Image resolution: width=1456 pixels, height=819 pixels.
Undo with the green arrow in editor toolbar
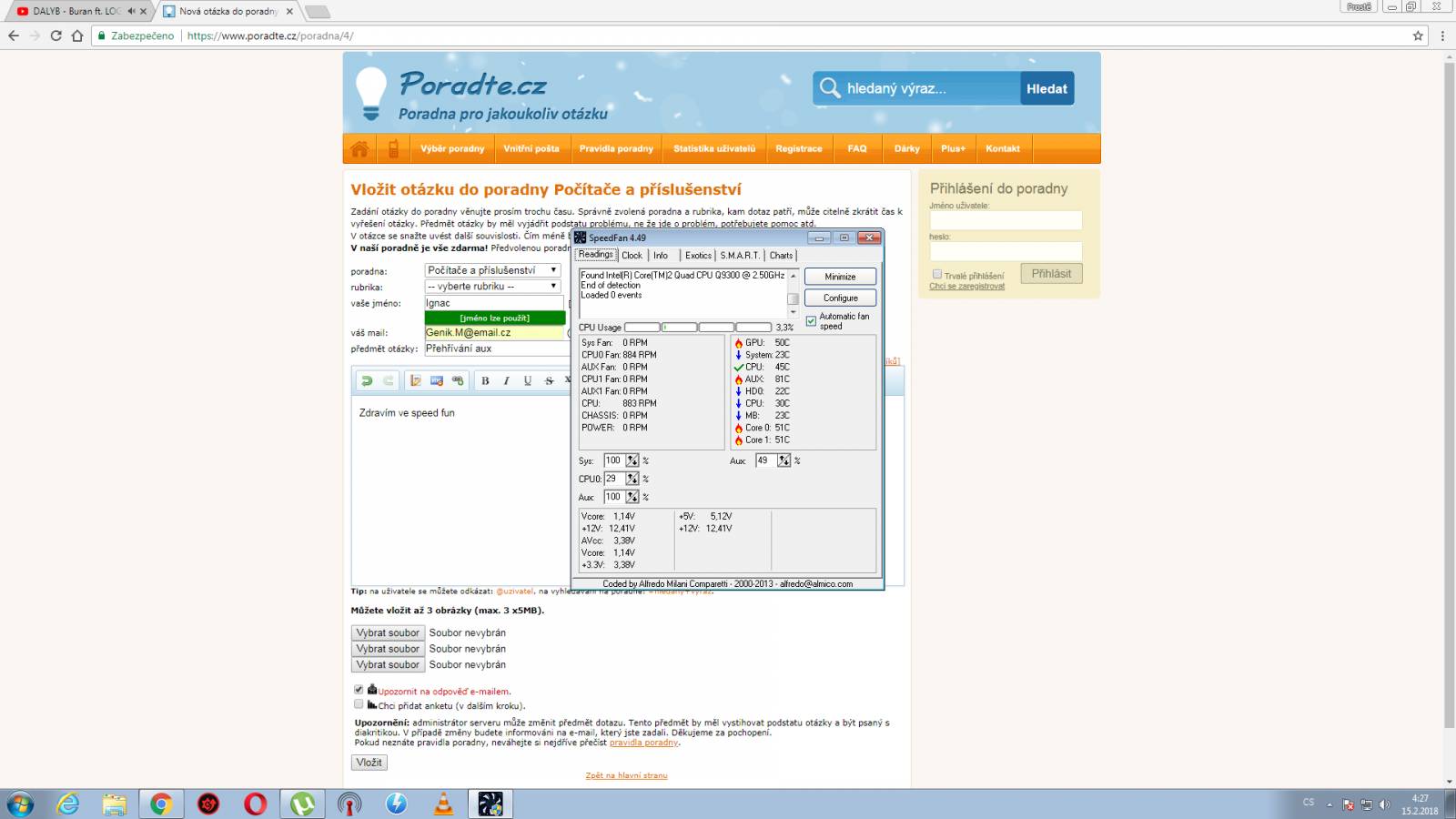tap(367, 380)
